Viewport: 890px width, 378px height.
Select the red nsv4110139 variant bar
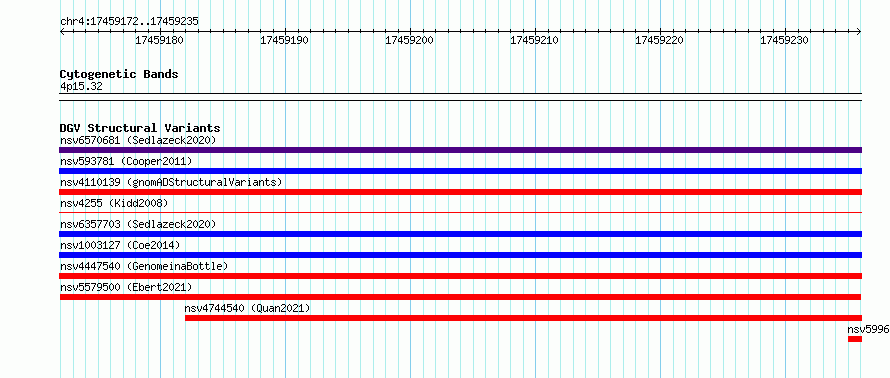(460, 192)
